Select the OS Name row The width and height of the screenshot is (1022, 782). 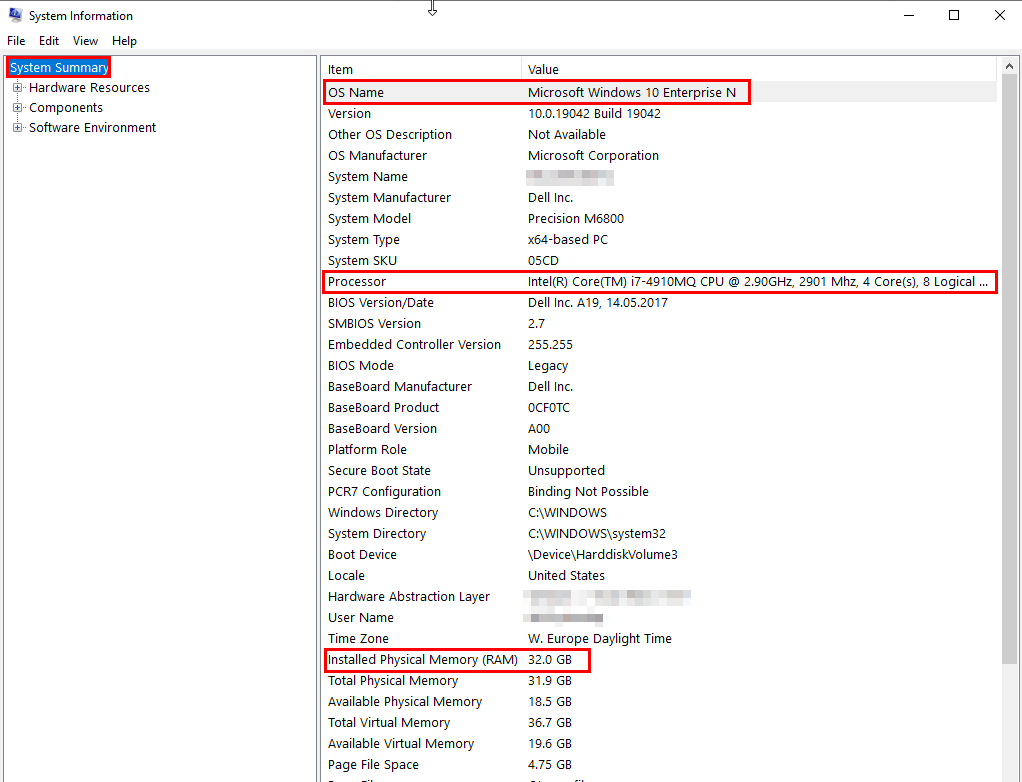450,92
